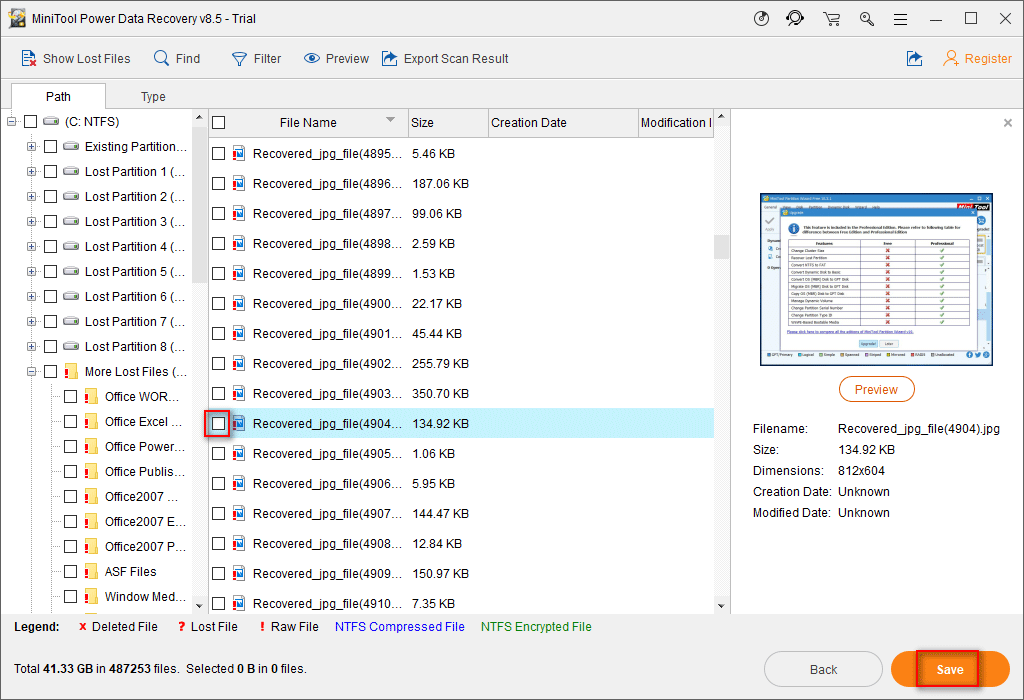Click the shopping cart icon

point(831,19)
